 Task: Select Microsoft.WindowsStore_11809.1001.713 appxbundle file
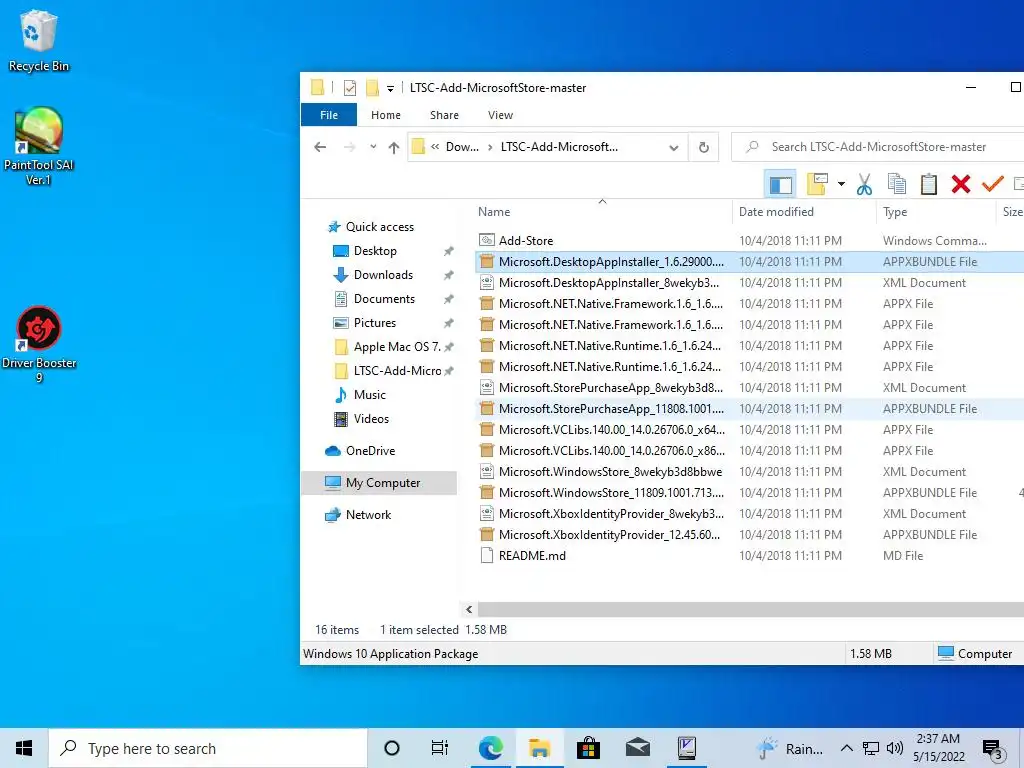(611, 492)
